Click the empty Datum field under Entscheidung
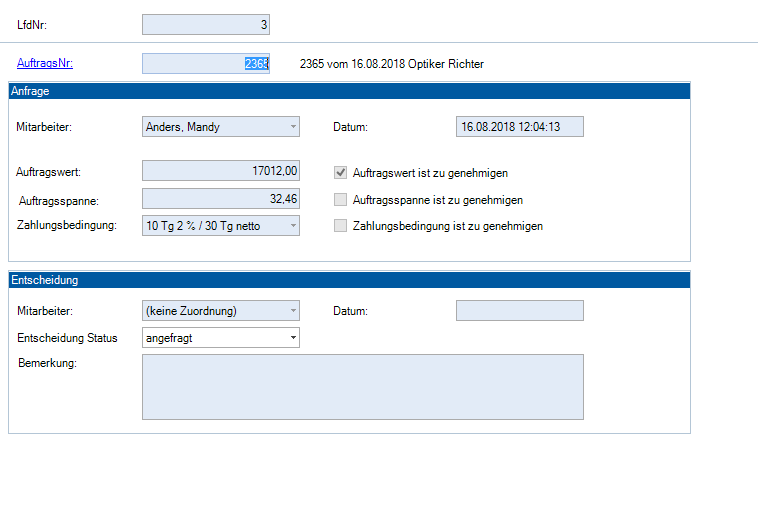 click(x=519, y=311)
